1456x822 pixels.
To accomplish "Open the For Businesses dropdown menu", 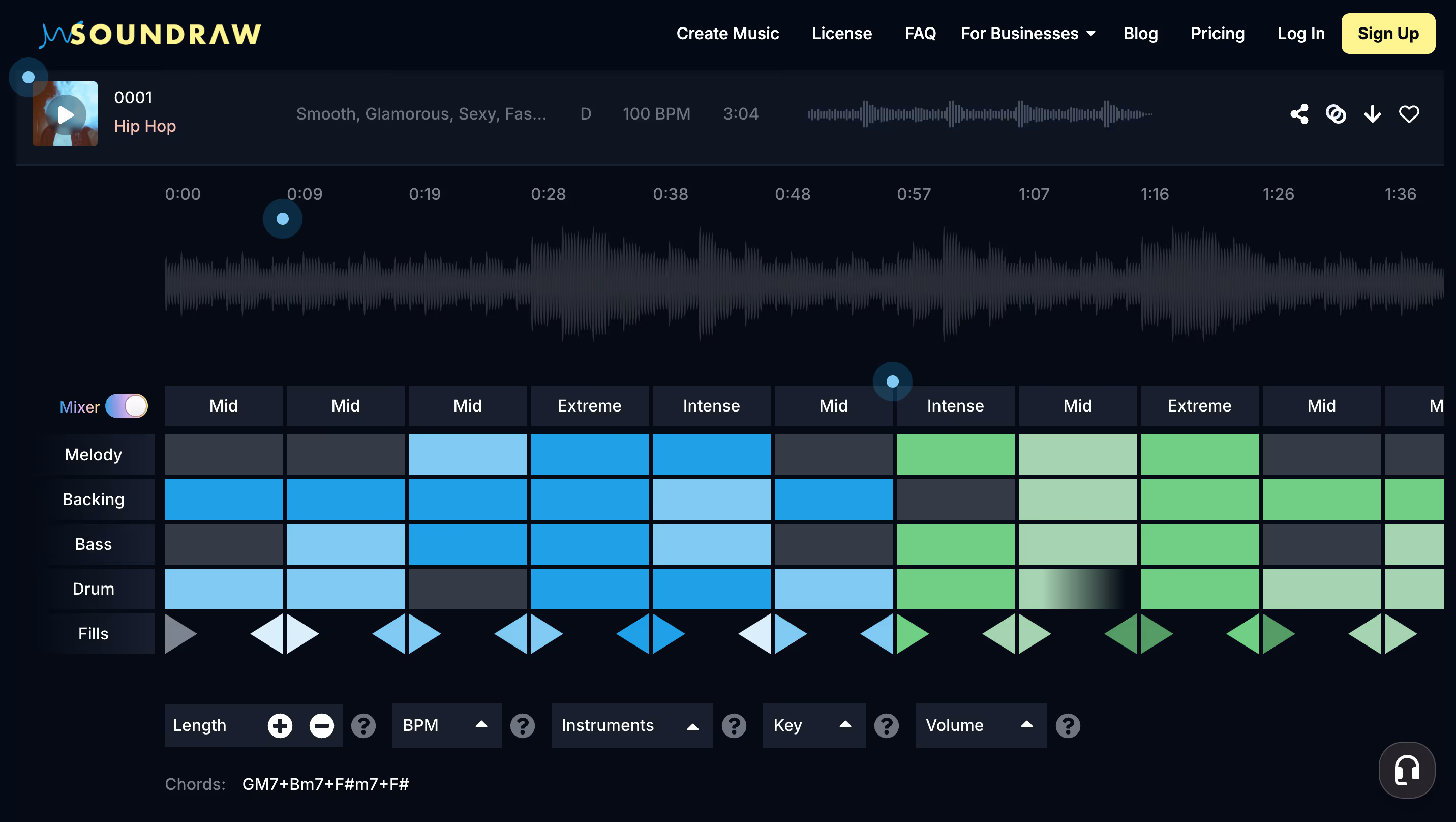I will click(x=1028, y=34).
